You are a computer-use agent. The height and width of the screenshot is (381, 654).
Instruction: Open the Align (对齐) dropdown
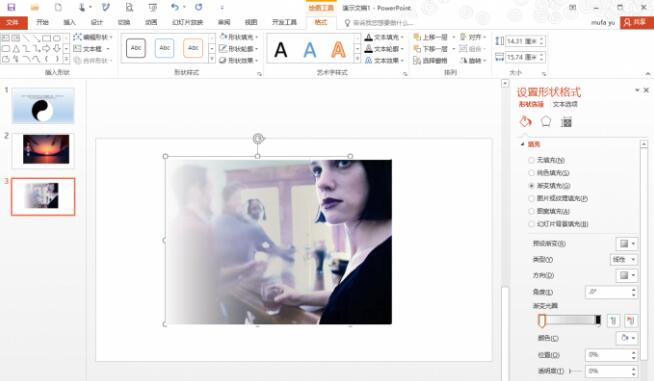pyautogui.click(x=473, y=37)
